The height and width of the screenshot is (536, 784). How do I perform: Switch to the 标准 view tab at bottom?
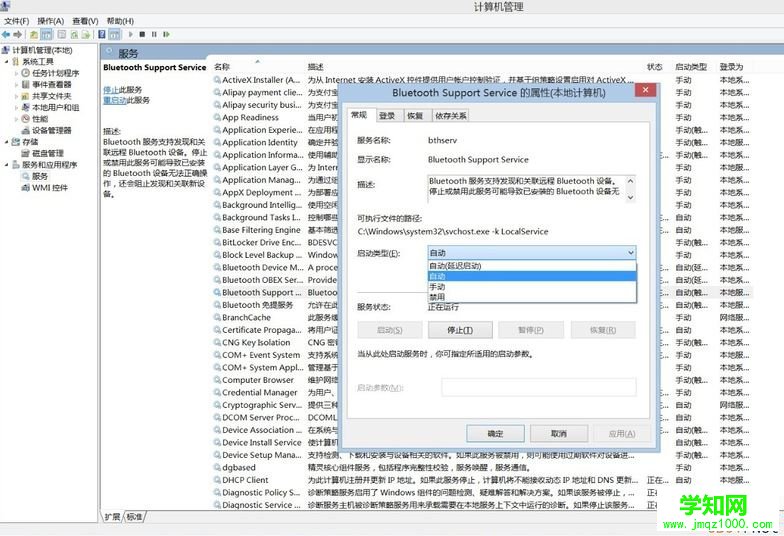click(x=134, y=516)
